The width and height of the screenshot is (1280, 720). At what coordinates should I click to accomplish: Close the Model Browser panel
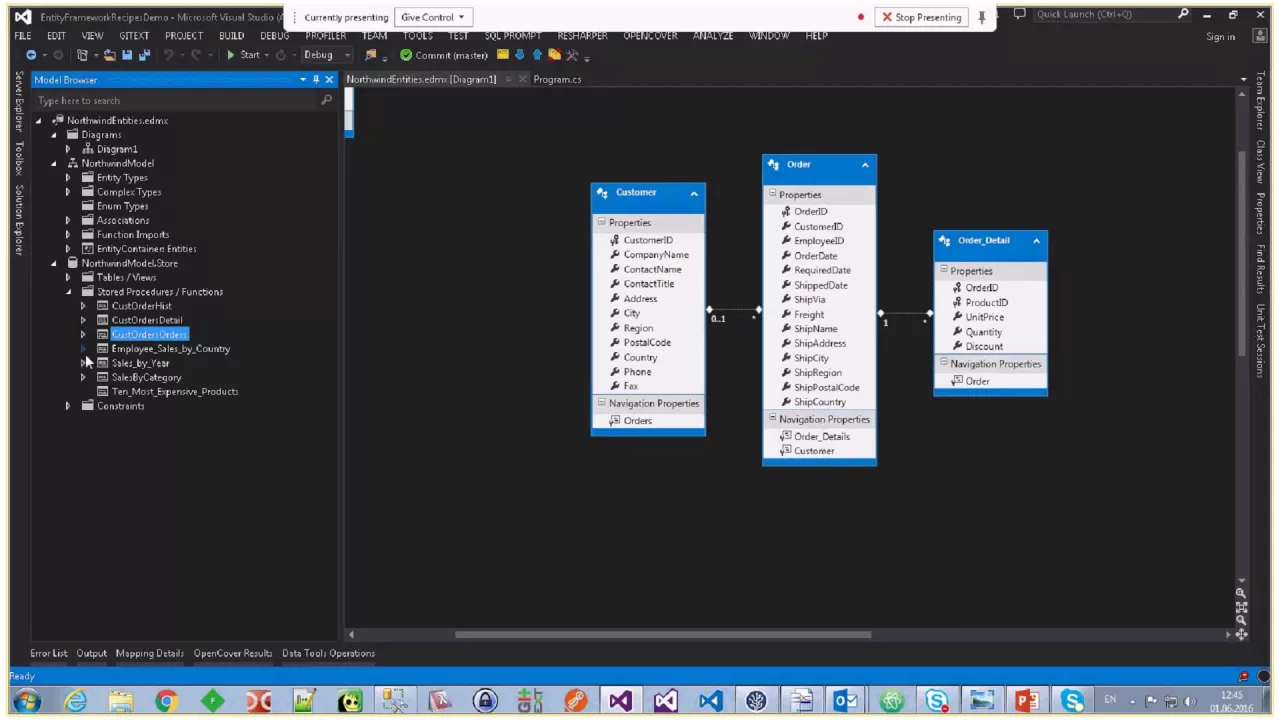coord(329,79)
